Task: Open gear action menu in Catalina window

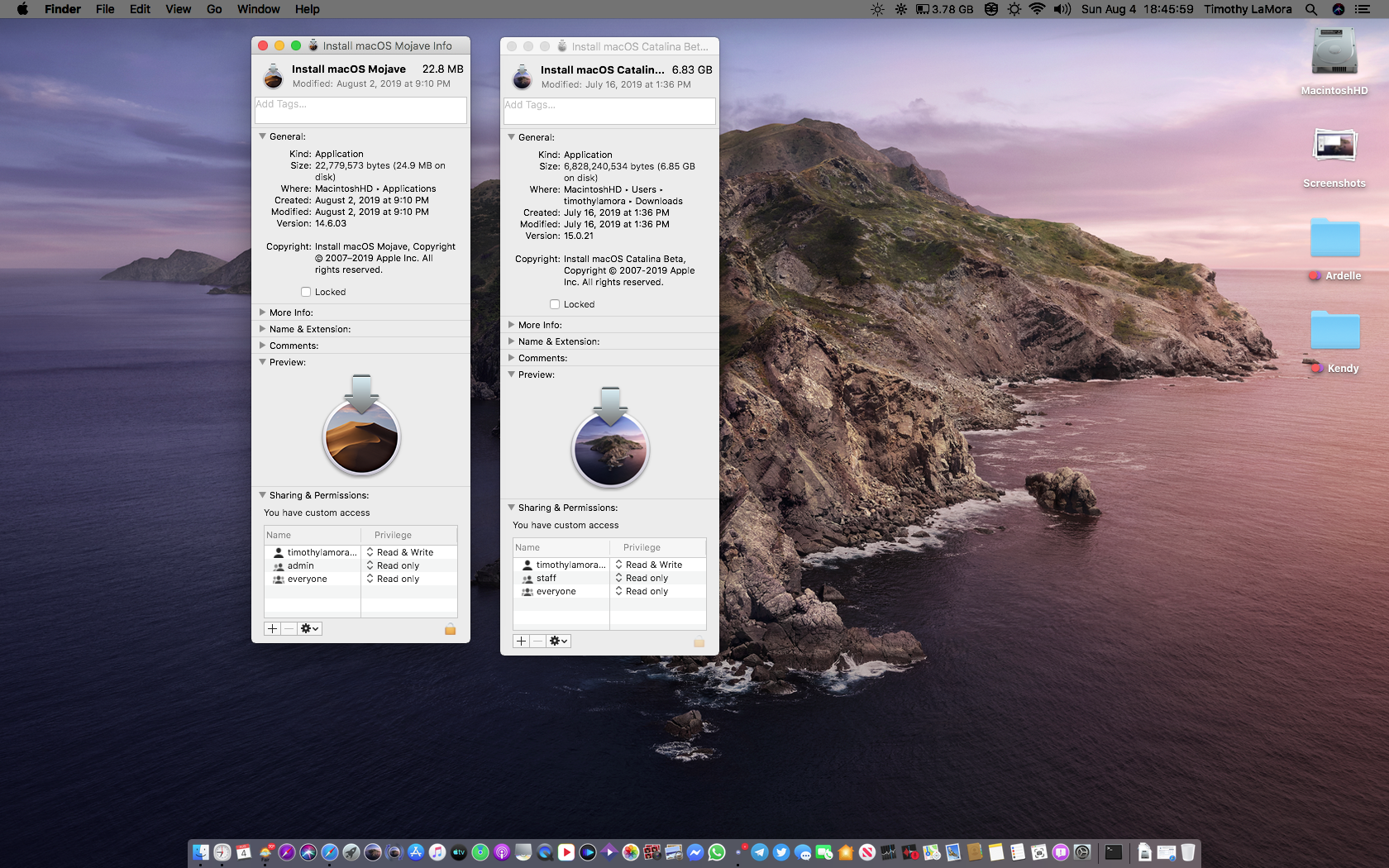Action: coord(558,641)
